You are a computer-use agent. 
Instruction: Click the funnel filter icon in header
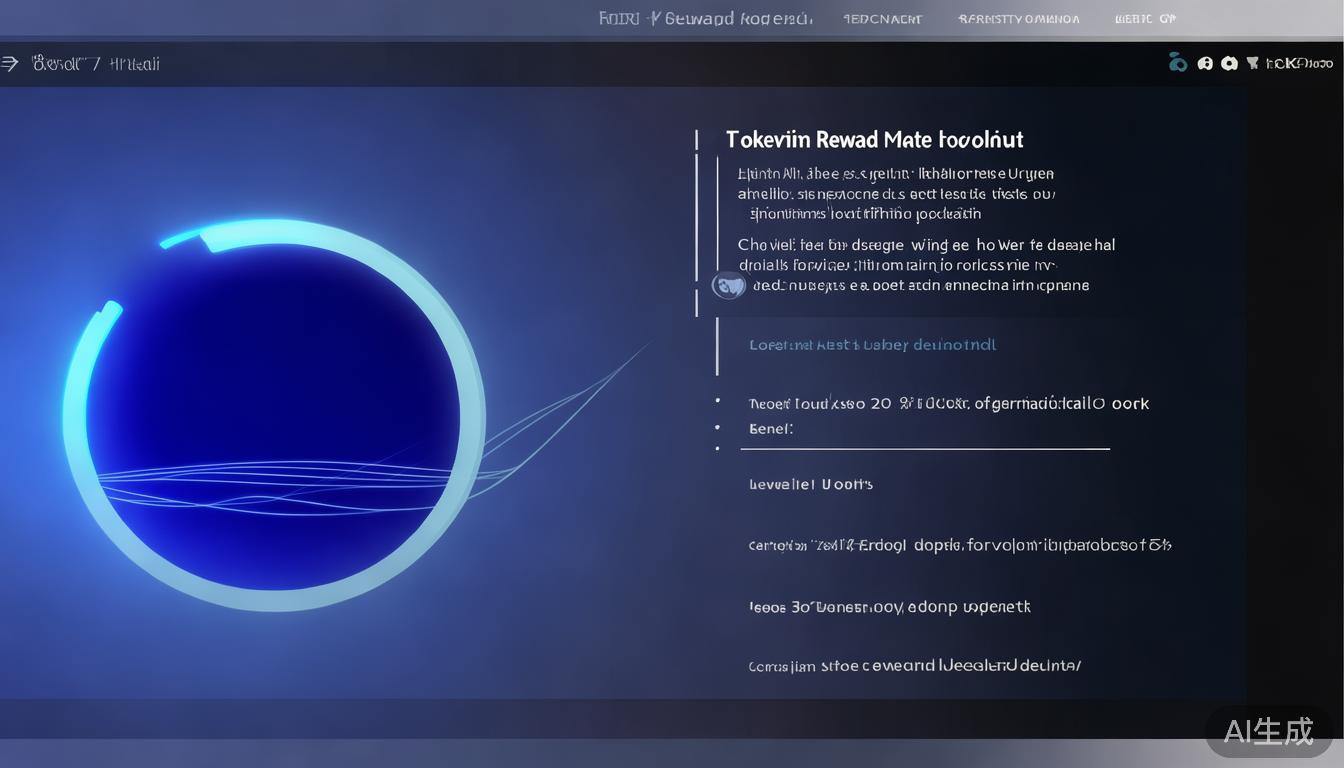click(x=1252, y=63)
